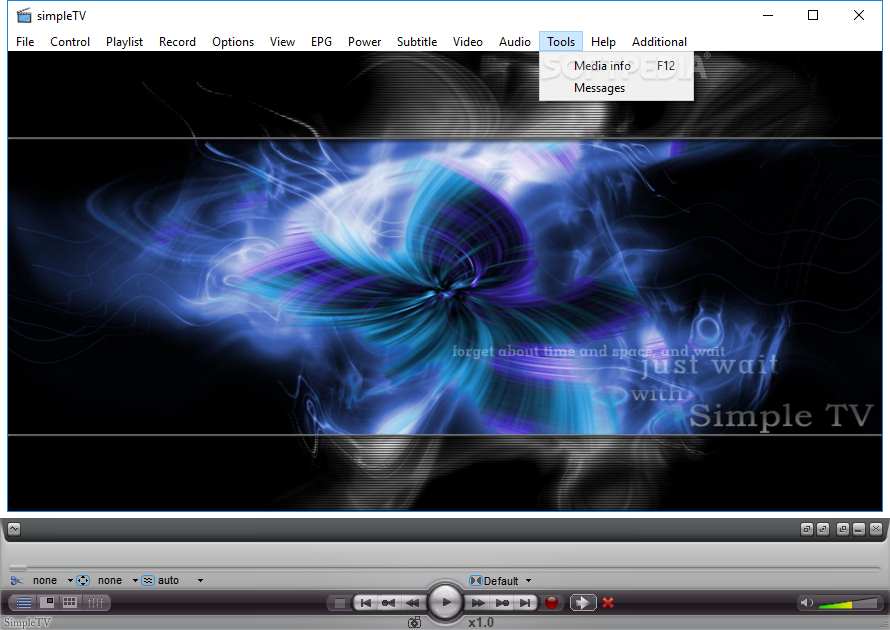Viewport: 890px width, 630px height.
Task: Open the Control menu
Action: [70, 41]
